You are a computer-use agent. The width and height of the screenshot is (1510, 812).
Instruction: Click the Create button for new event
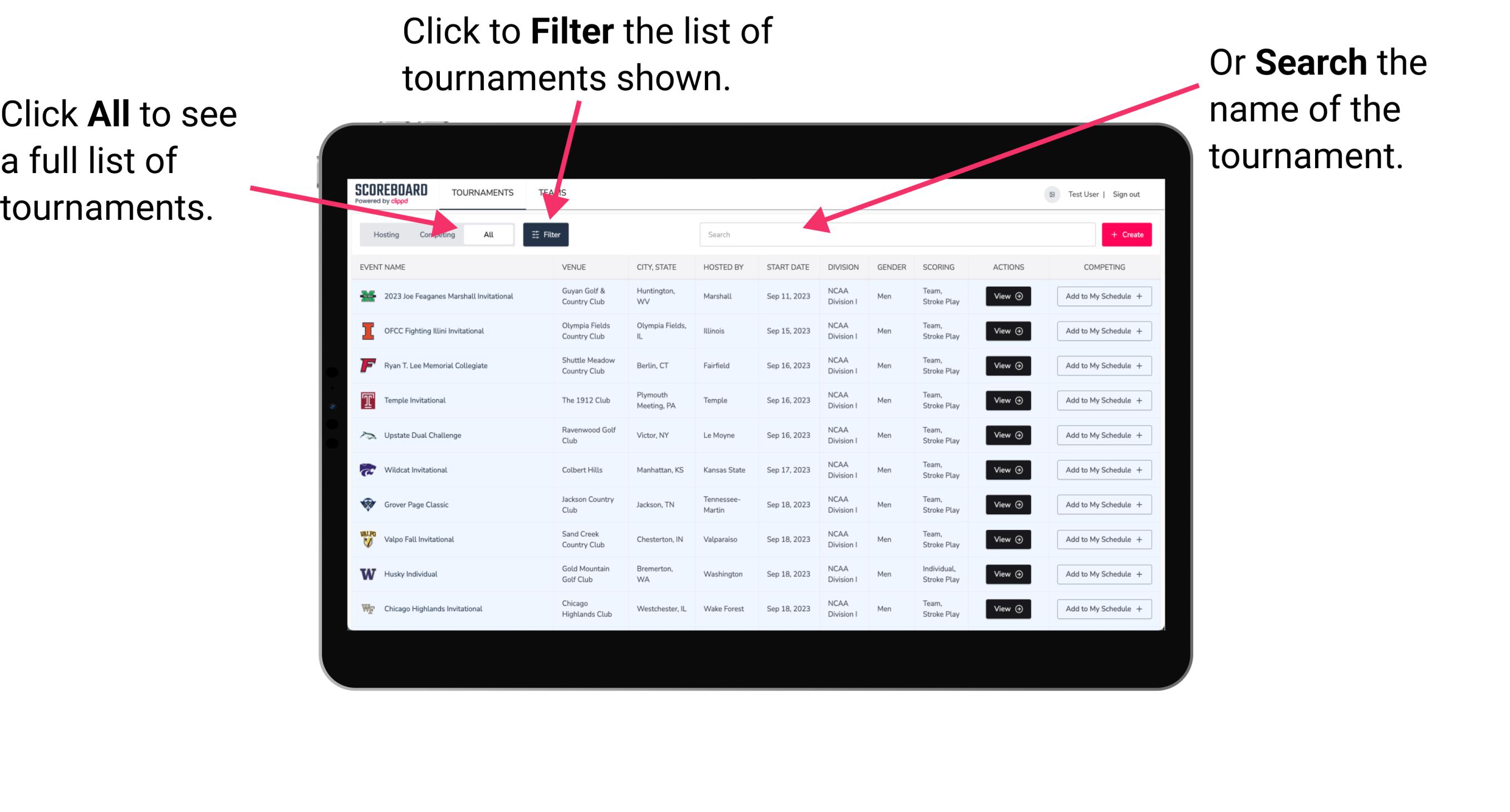(1127, 235)
